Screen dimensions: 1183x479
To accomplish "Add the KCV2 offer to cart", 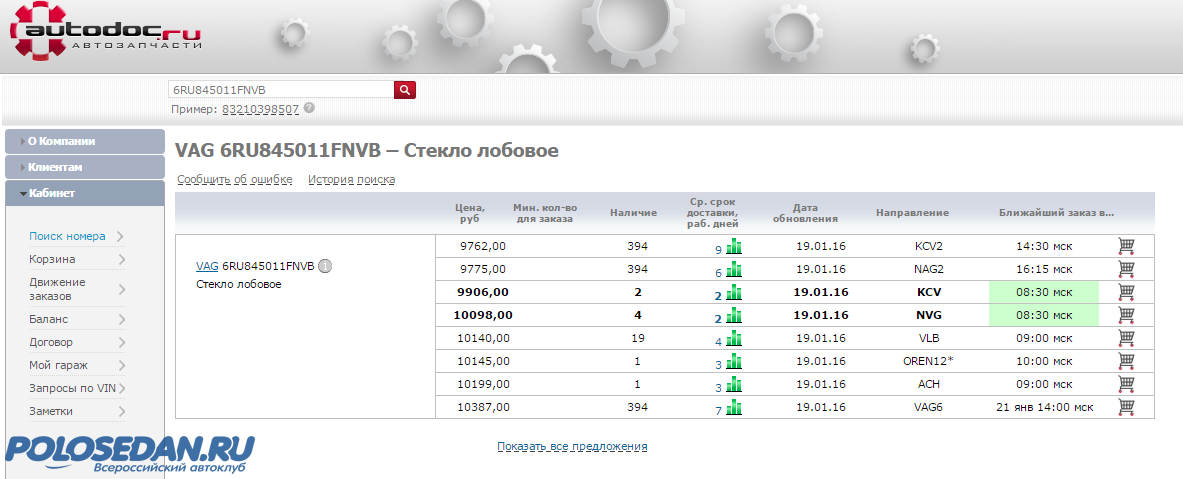I will click(1126, 246).
